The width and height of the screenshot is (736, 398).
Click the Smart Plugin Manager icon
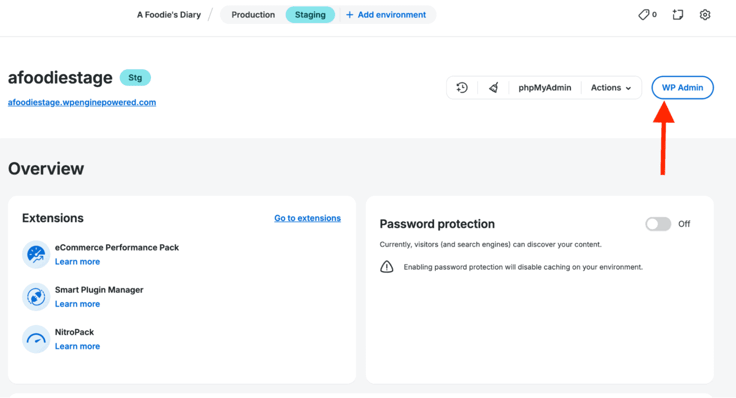click(36, 297)
